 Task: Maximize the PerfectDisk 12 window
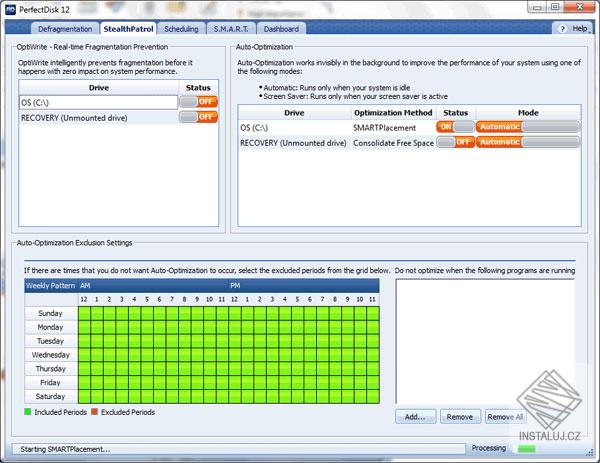(x=555, y=7)
